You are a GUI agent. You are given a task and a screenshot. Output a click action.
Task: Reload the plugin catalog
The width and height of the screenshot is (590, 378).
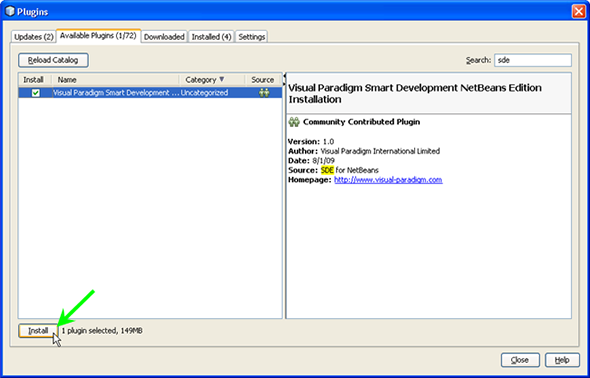[53, 60]
